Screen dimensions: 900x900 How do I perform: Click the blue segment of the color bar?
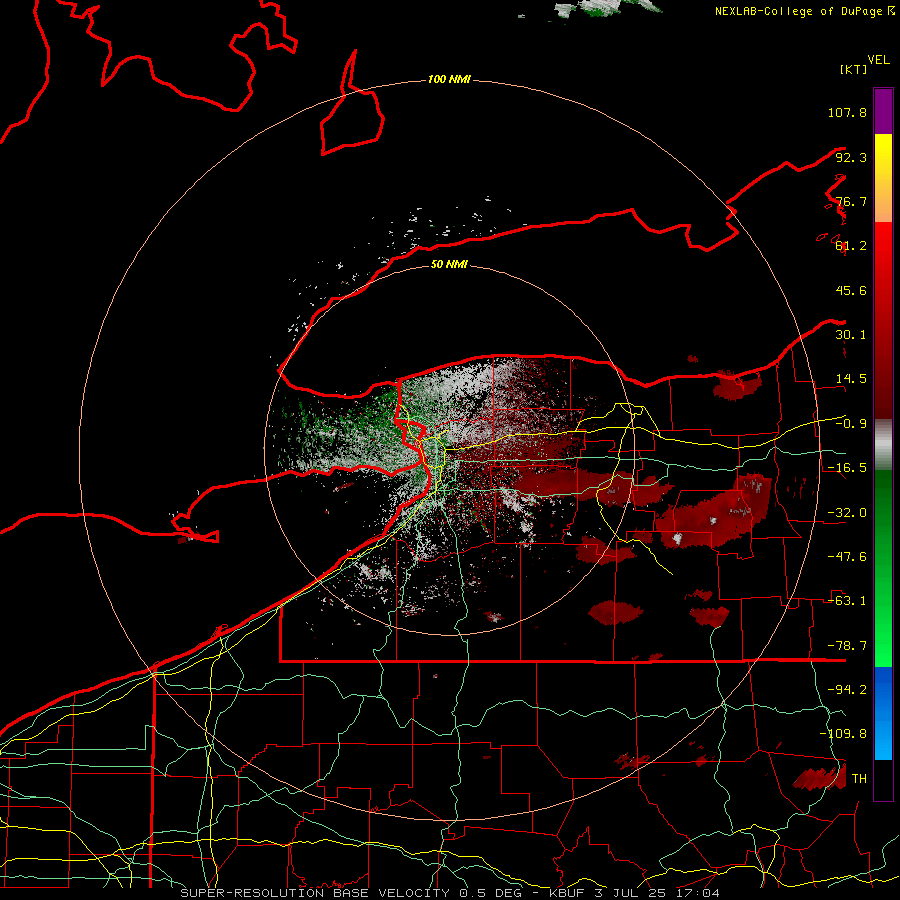[x=883, y=713]
